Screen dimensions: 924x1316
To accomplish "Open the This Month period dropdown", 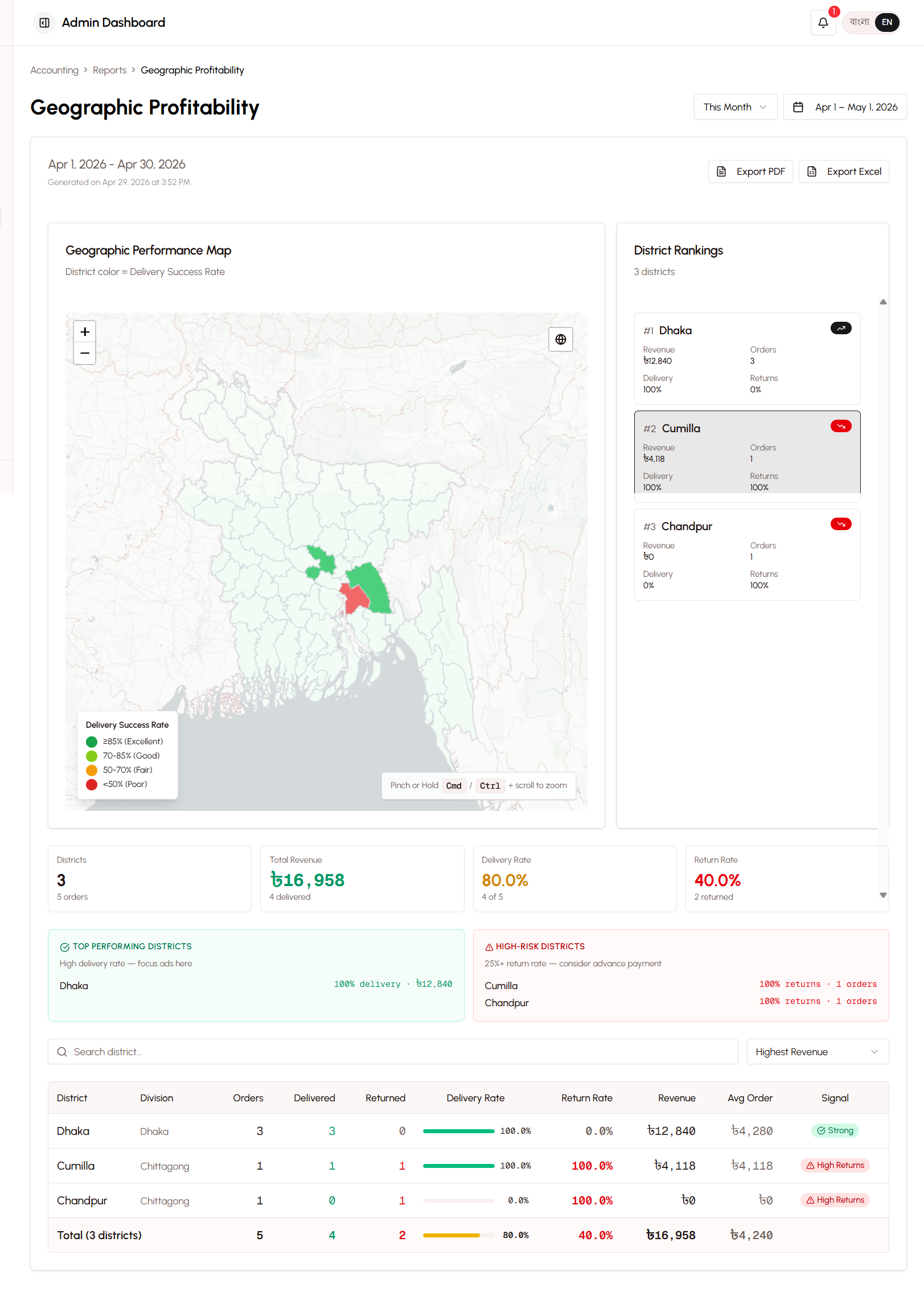I will (735, 106).
